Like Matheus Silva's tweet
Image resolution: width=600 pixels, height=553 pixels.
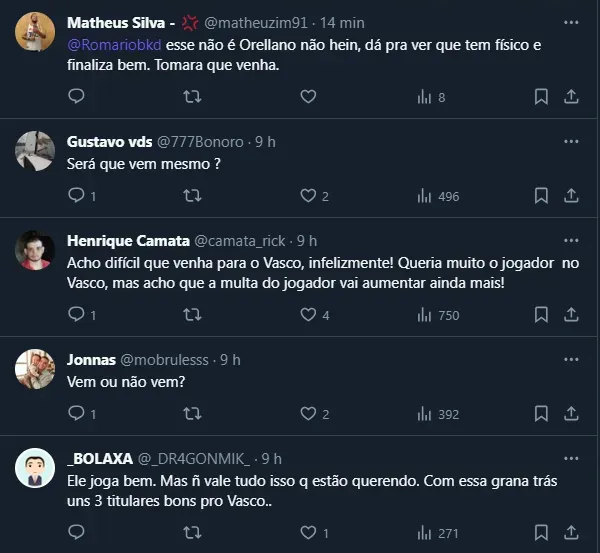click(x=308, y=97)
